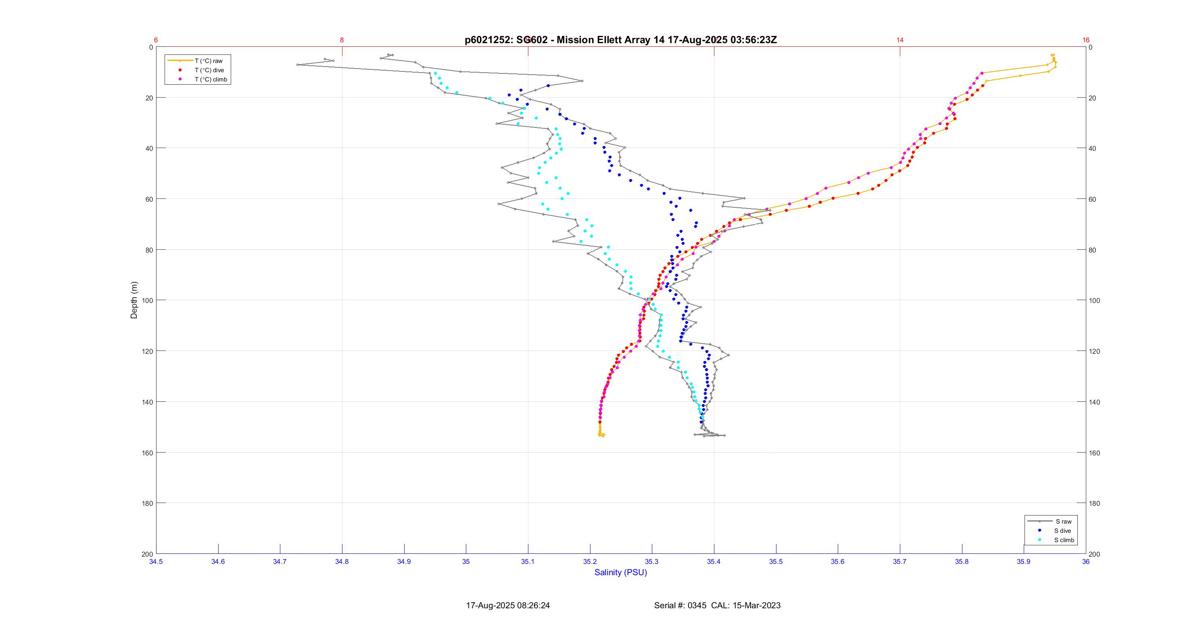Click the 40 tick on left depth axis
1200x622 pixels.
click(149, 148)
